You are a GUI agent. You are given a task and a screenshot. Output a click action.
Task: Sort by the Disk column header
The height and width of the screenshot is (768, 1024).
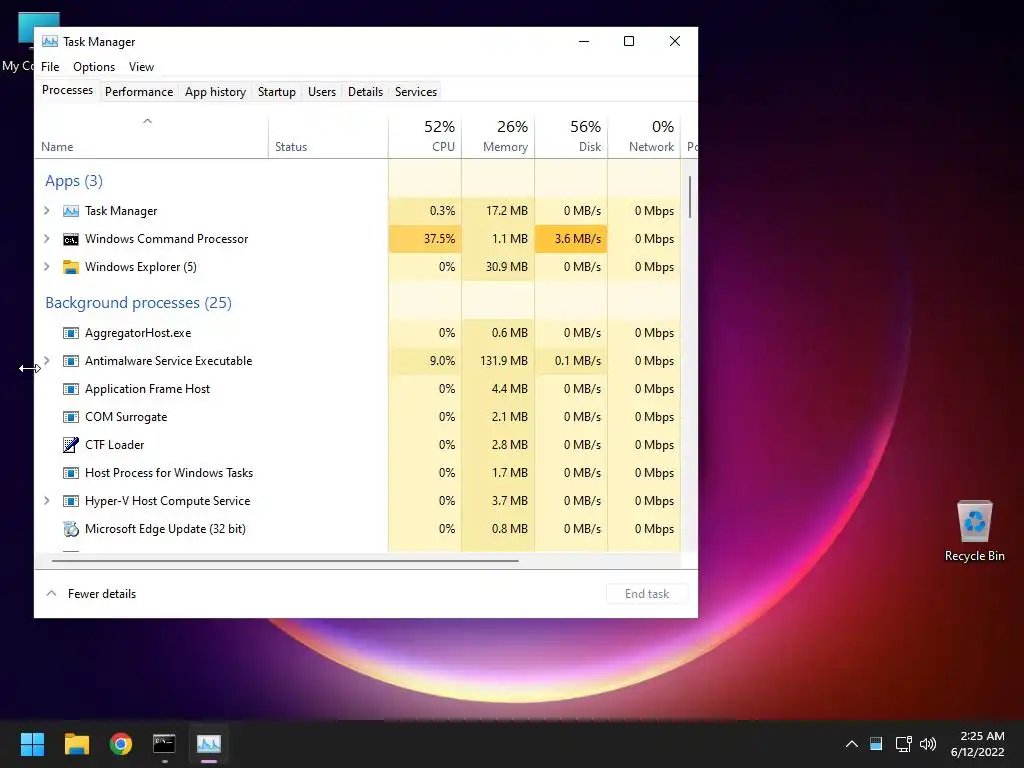tap(571, 138)
